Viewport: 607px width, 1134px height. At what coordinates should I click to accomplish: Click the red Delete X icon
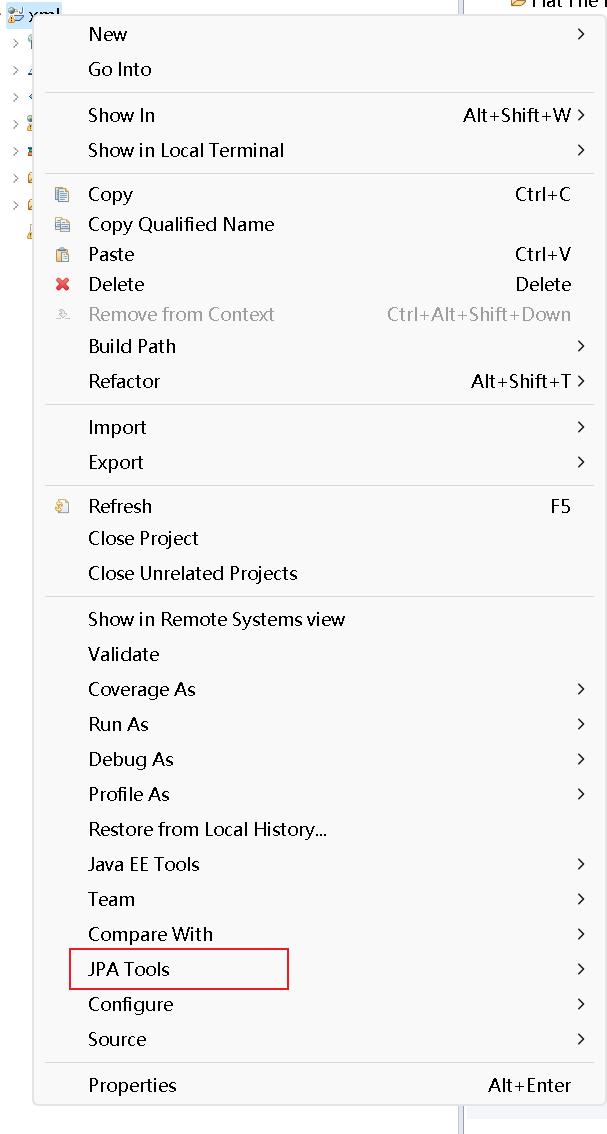(62, 285)
